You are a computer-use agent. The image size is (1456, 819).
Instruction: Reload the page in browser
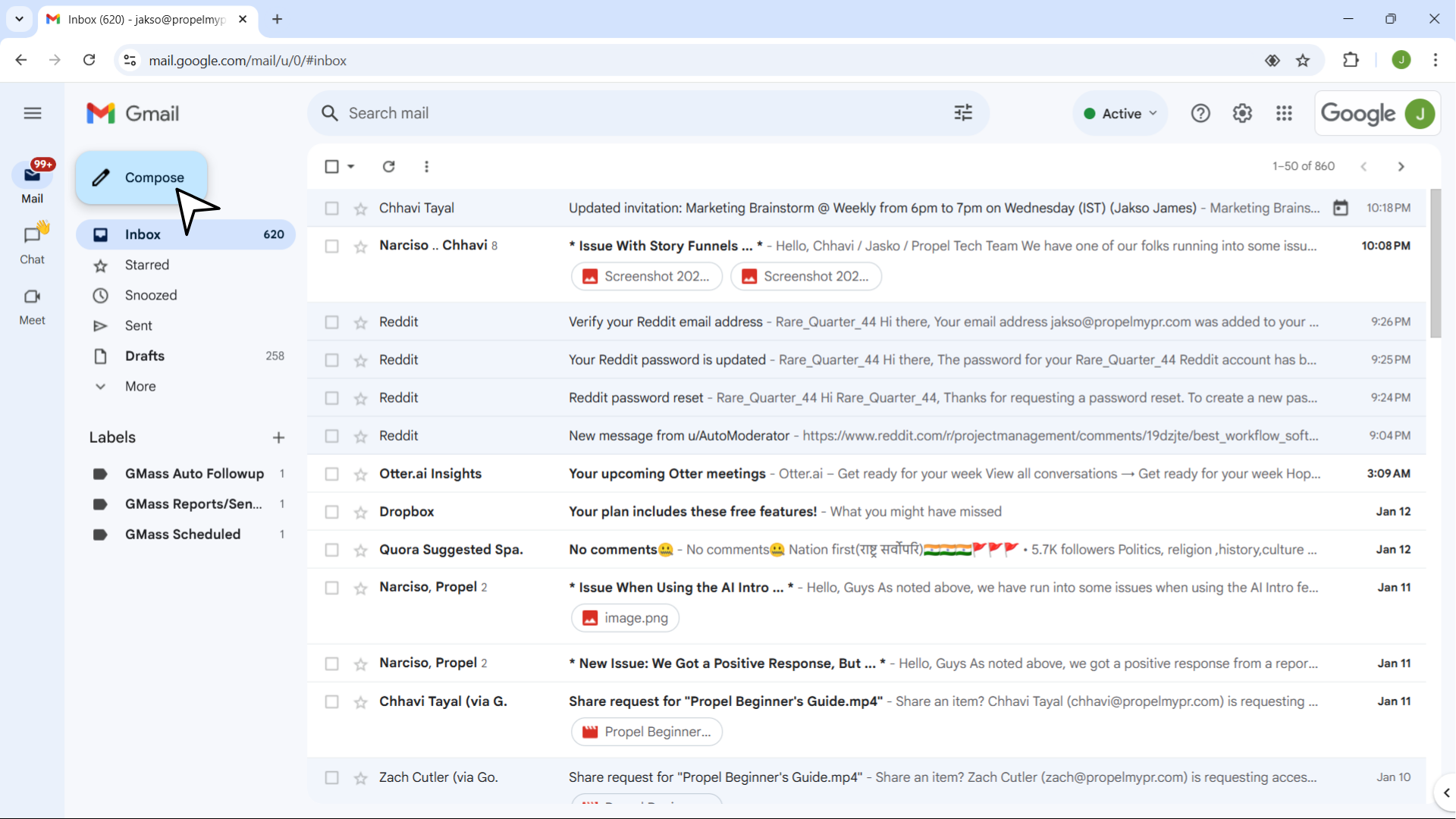tap(89, 60)
